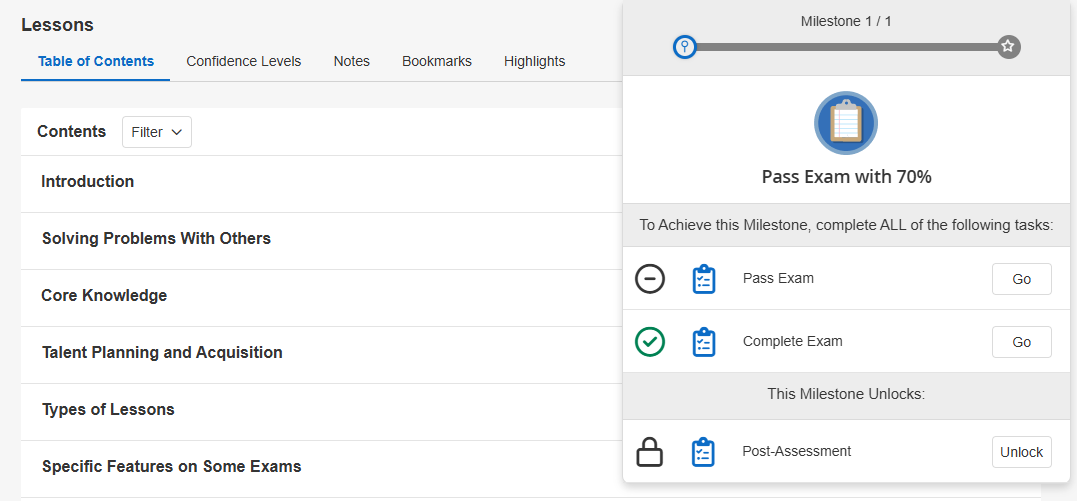Click the milestone progress bar track
The height and width of the screenshot is (501, 1077).
click(846, 47)
